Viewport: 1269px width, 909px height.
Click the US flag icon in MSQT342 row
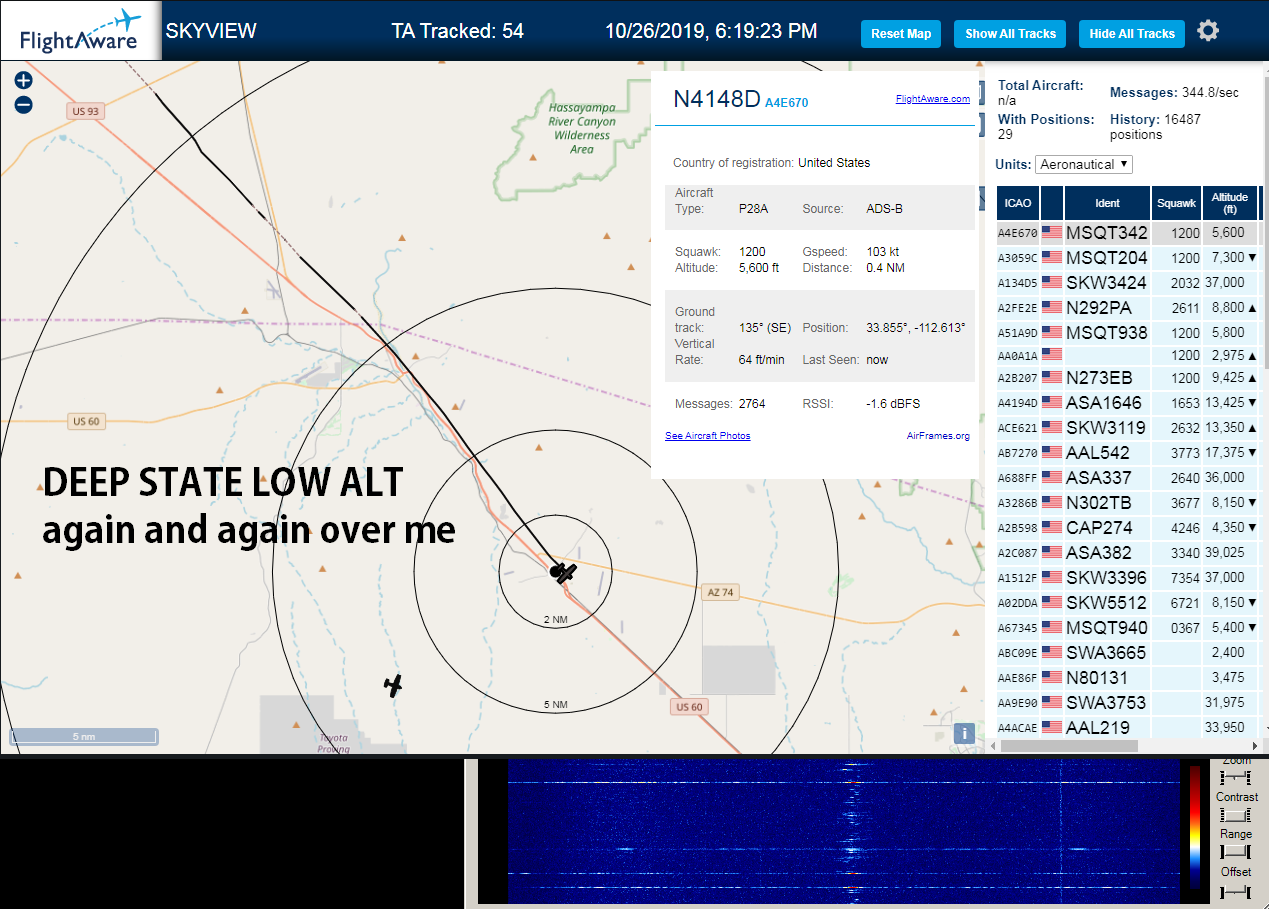coord(1052,233)
